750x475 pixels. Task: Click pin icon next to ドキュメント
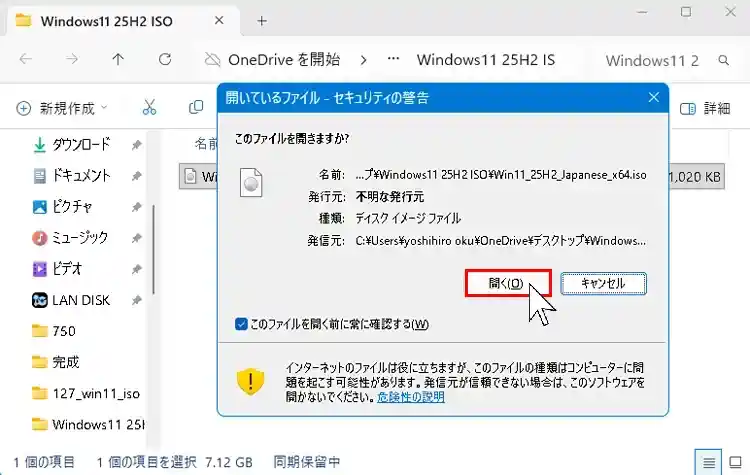click(x=137, y=176)
